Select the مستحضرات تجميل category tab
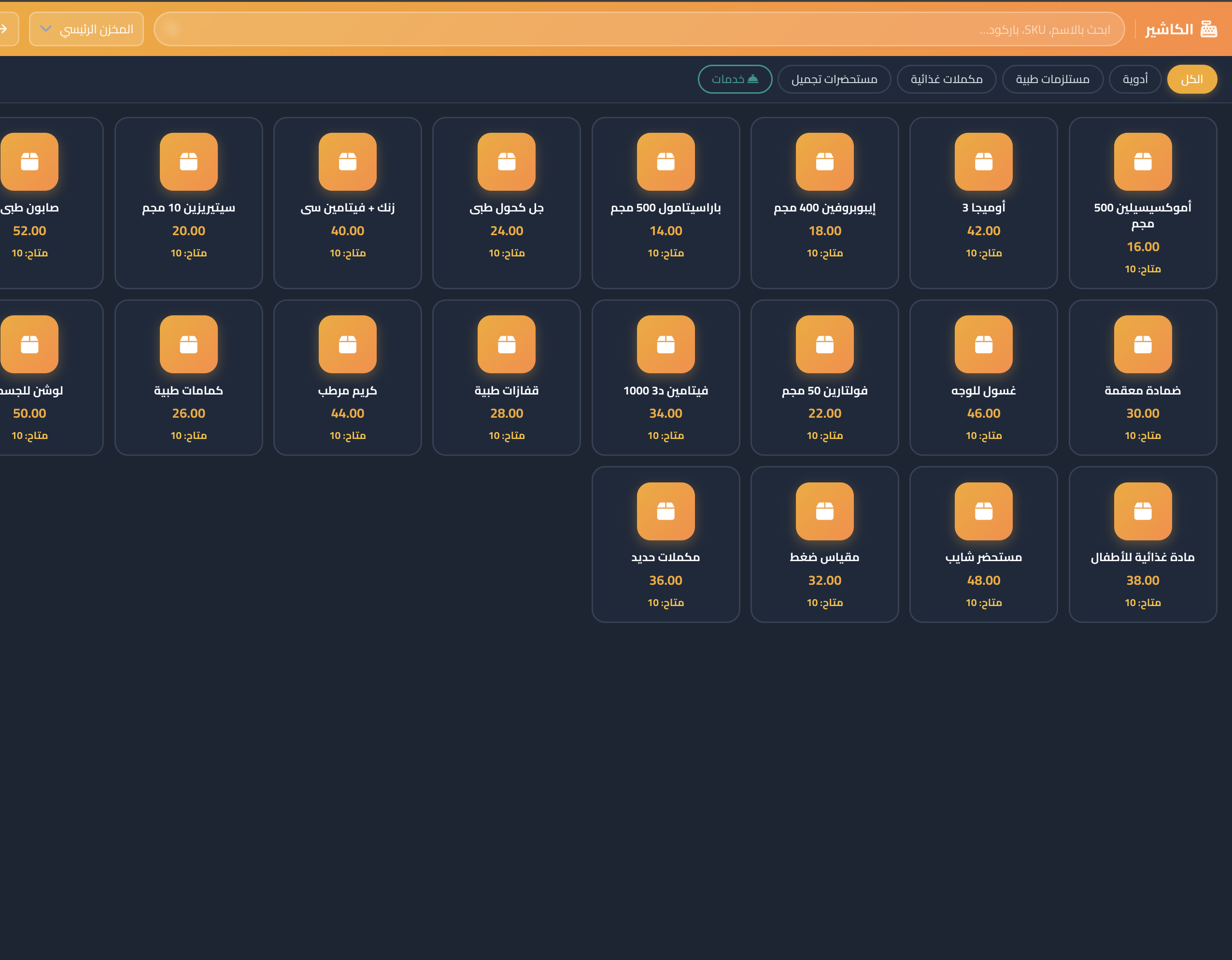Viewport: 1232px width, 960px height. 835,79
